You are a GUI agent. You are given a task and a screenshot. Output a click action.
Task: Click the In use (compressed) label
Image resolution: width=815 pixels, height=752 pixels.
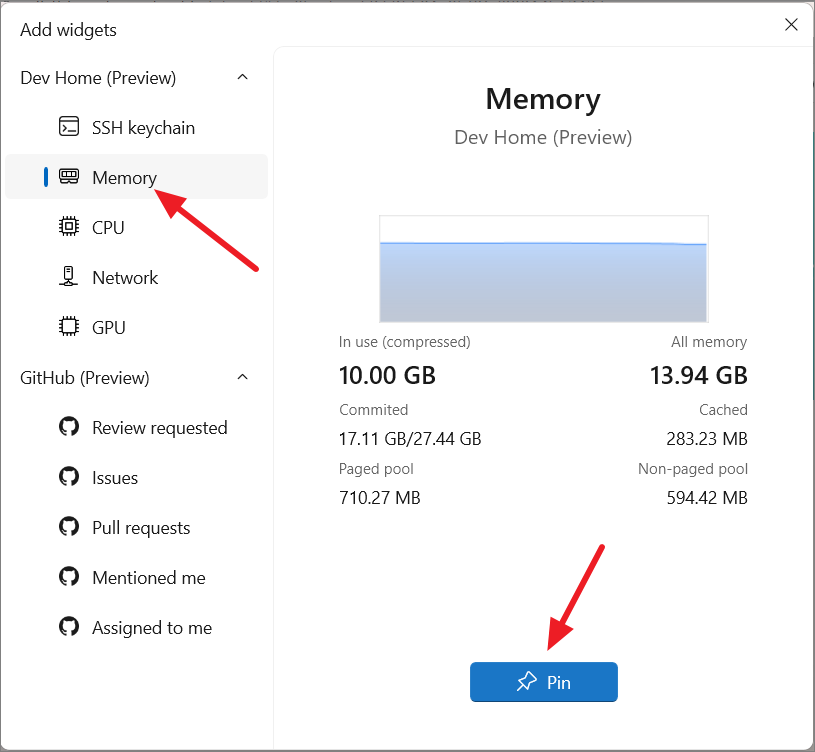tap(404, 342)
